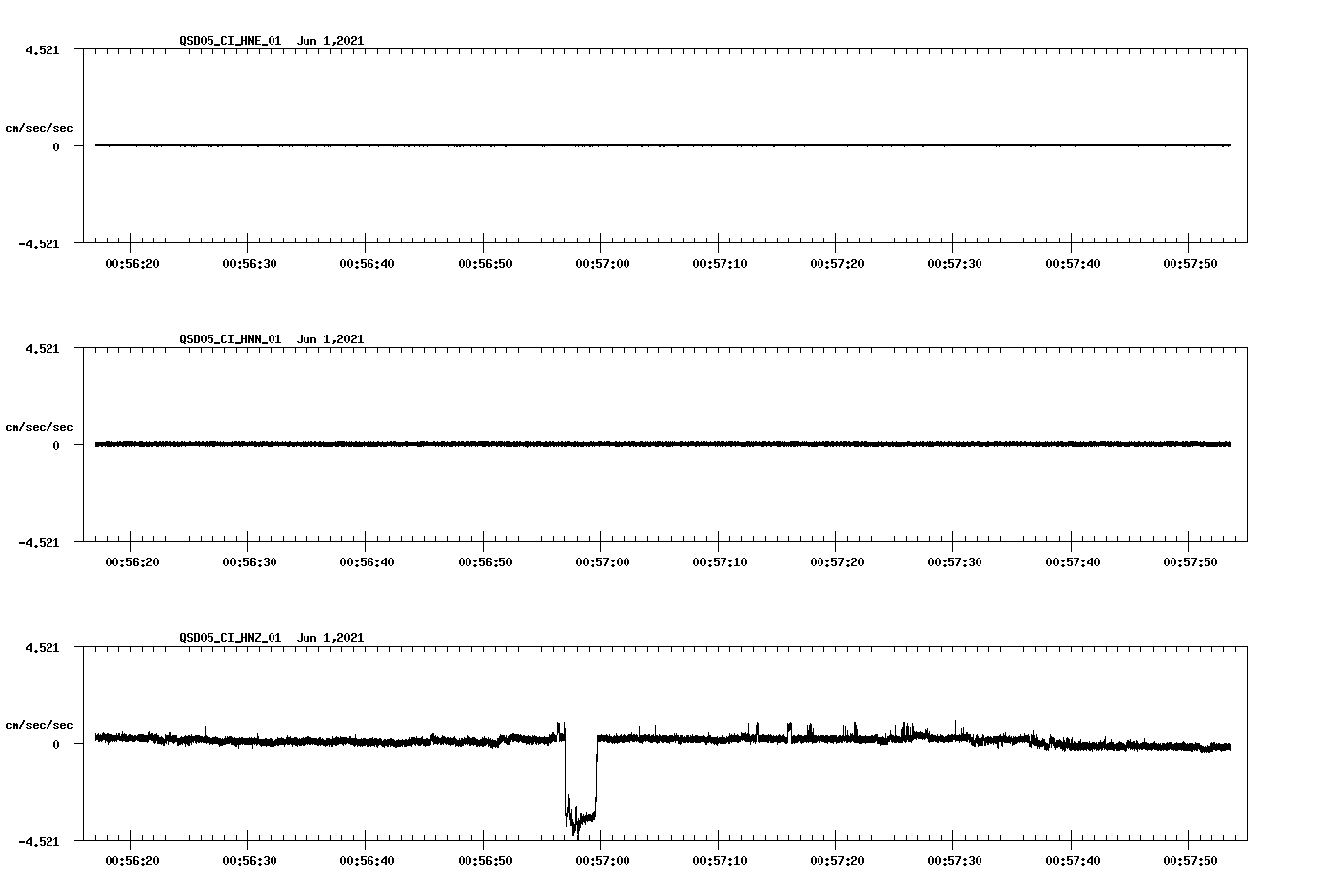The height and width of the screenshot is (896, 1317).
Task: Click the QSD05_CI_HNZ_01 plot title
Action: click(272, 638)
